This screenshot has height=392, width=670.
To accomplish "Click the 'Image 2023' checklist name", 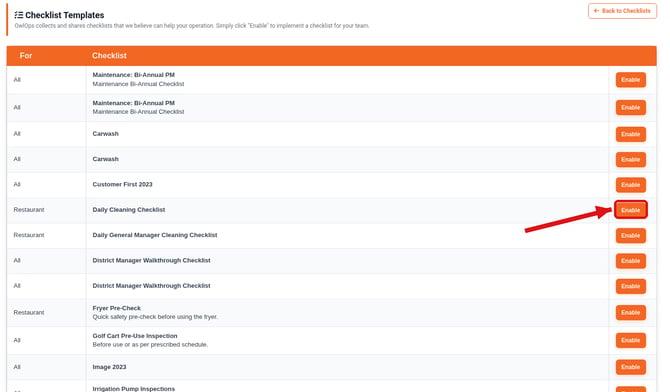I will [109, 367].
